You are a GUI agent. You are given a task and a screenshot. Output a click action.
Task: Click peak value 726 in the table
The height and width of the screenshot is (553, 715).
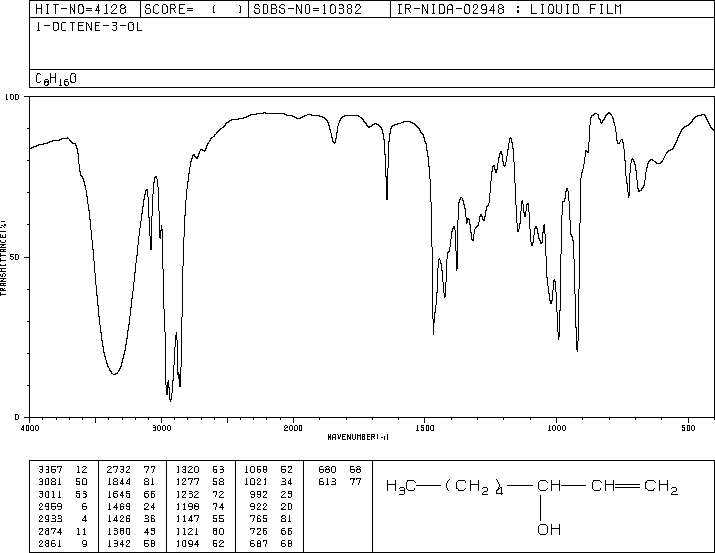259,532
